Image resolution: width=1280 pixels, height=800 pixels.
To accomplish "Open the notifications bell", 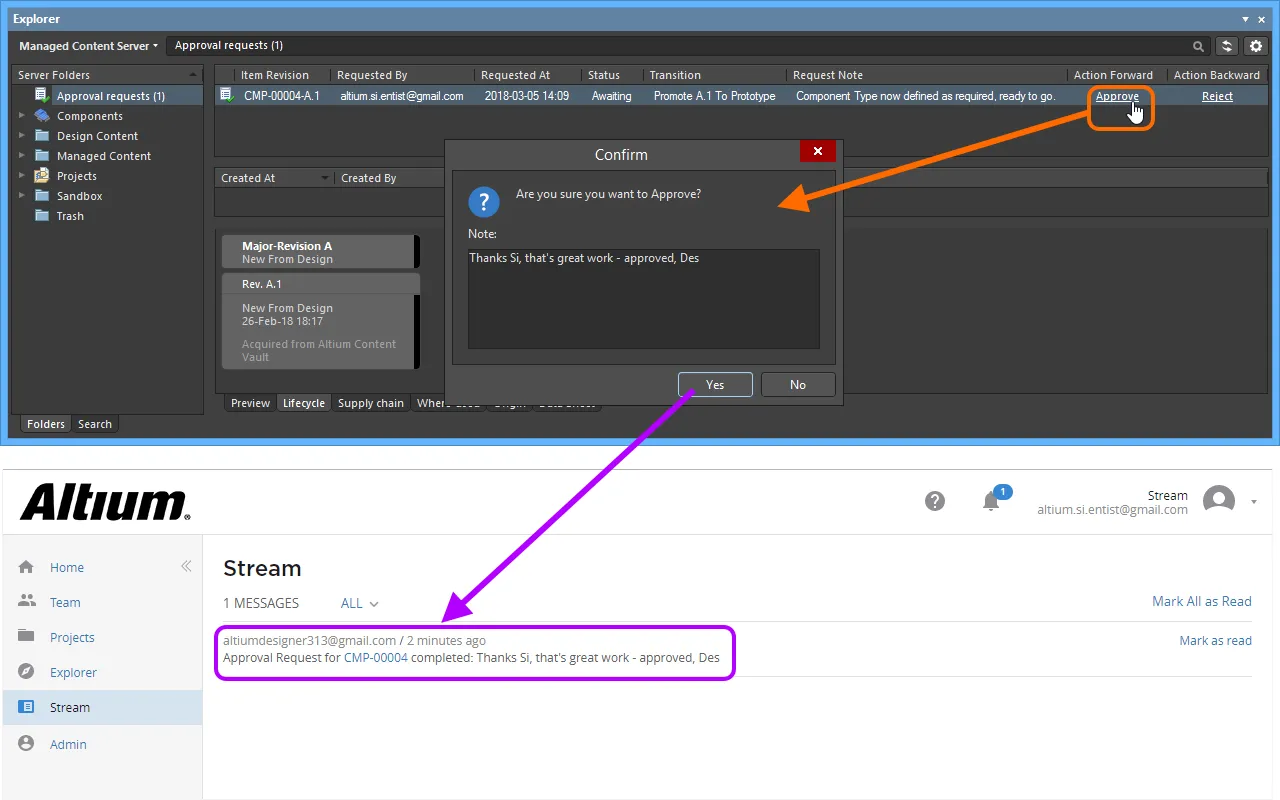I will click(992, 501).
